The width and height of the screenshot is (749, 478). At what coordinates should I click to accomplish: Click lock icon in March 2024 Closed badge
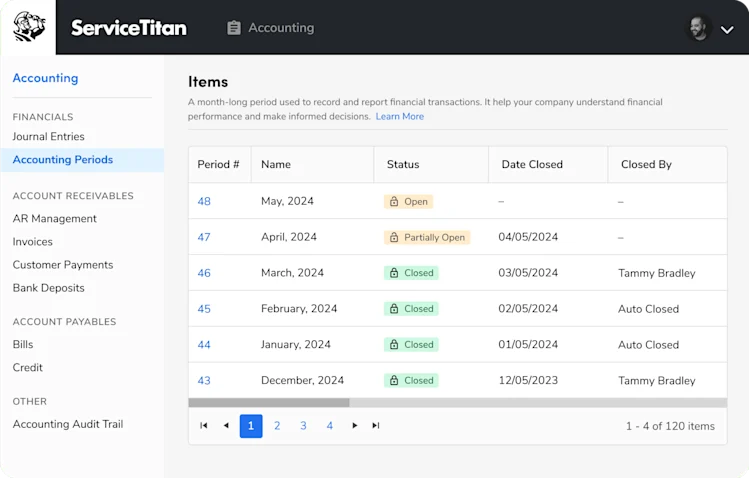click(x=394, y=273)
